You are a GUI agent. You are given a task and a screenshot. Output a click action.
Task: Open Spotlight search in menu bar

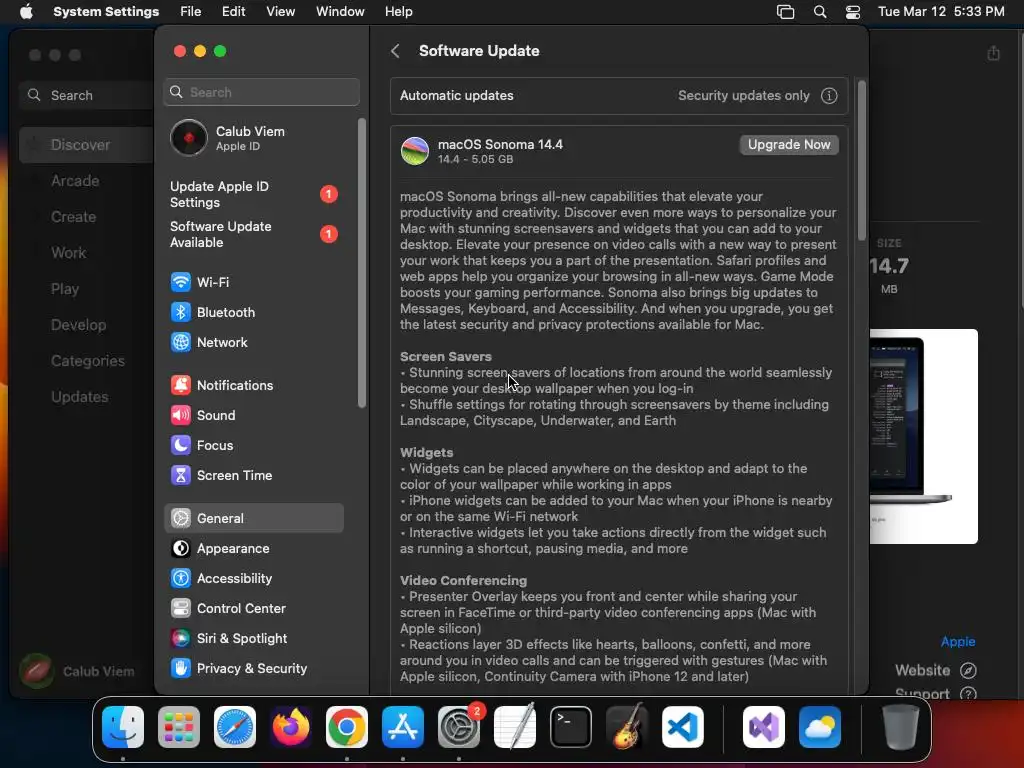click(820, 12)
